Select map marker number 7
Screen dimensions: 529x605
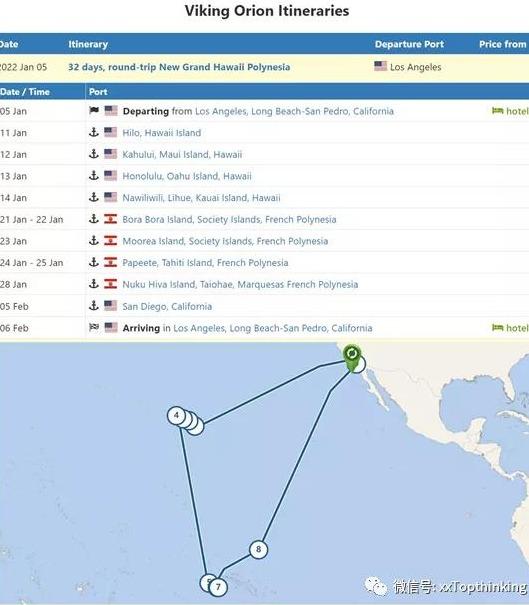click(x=218, y=587)
